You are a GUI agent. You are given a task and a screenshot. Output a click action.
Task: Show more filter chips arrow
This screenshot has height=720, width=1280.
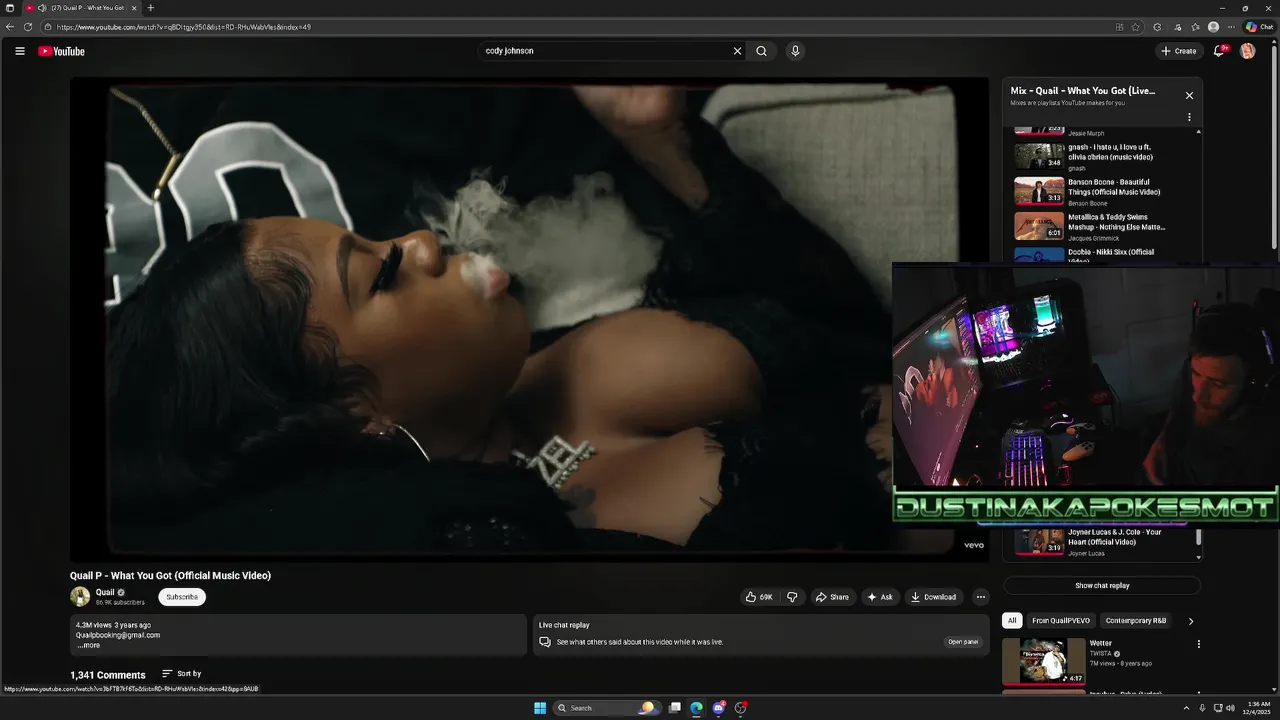click(x=1190, y=621)
